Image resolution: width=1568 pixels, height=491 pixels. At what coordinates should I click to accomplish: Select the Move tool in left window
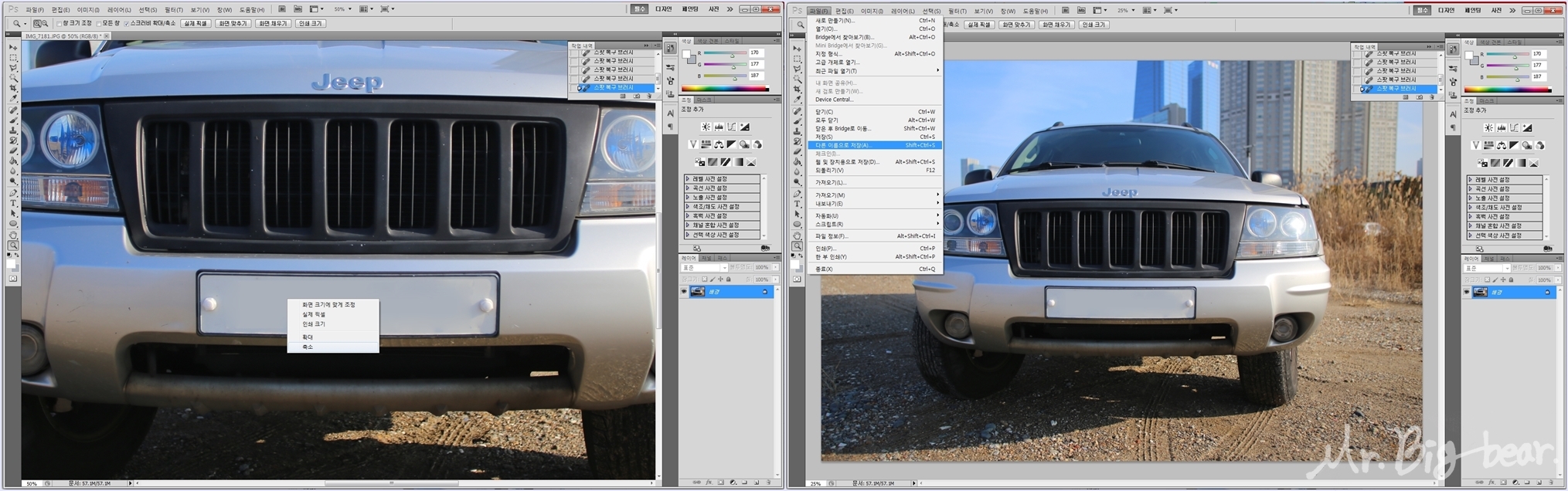coord(12,48)
